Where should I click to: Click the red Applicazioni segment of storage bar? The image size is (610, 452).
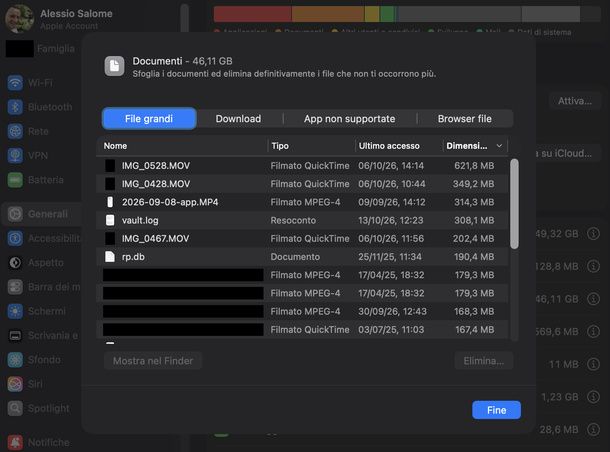(x=252, y=14)
